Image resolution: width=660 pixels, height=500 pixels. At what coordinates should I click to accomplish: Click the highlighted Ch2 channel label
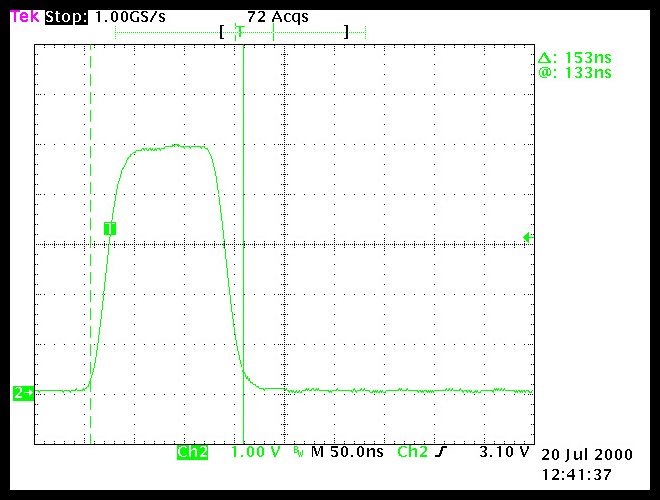coord(192,452)
